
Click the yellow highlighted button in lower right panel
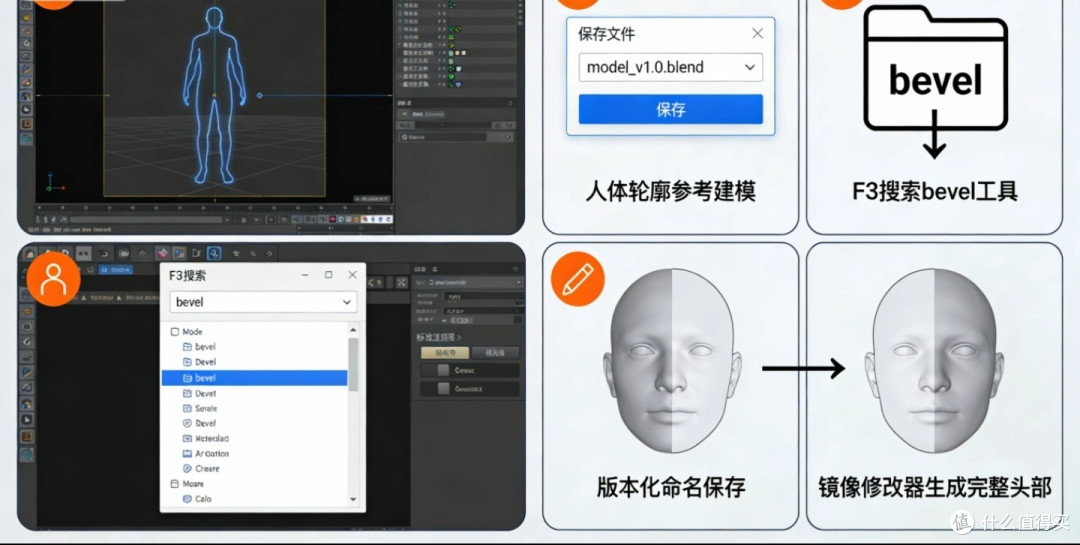[444, 353]
